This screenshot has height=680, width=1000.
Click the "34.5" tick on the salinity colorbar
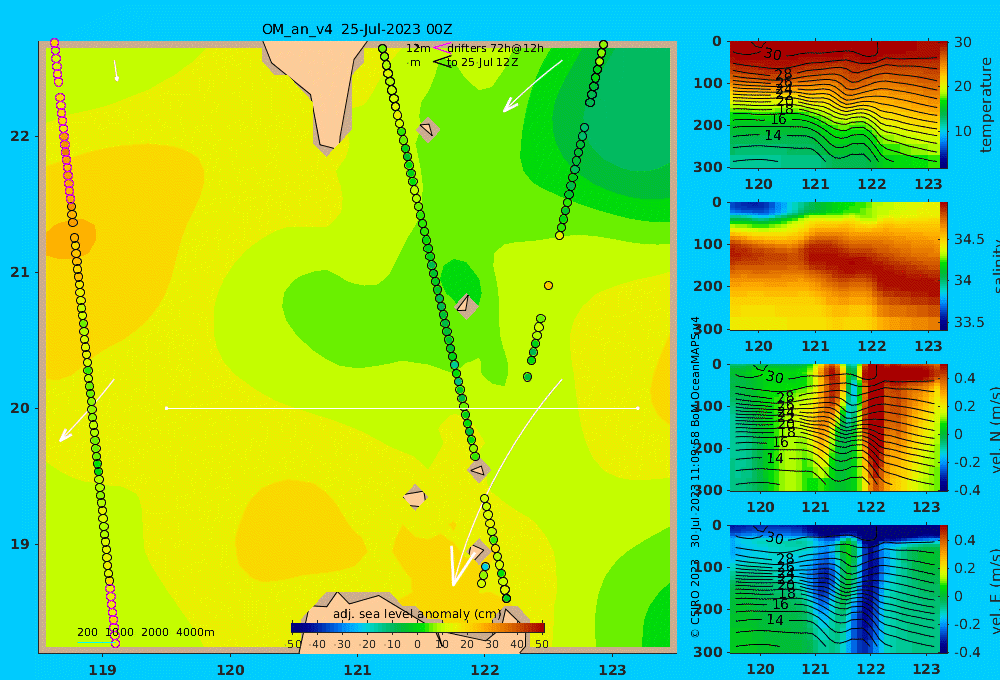969,239
